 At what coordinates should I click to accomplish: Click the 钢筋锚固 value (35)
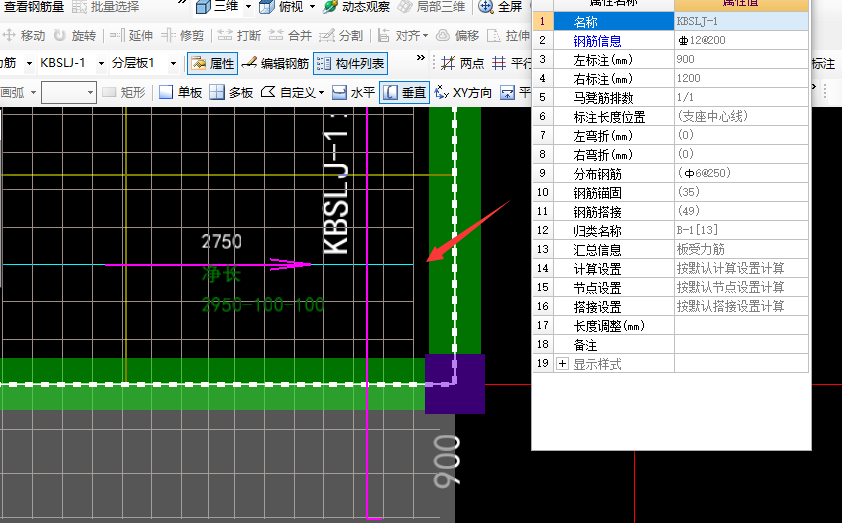pyautogui.click(x=741, y=192)
